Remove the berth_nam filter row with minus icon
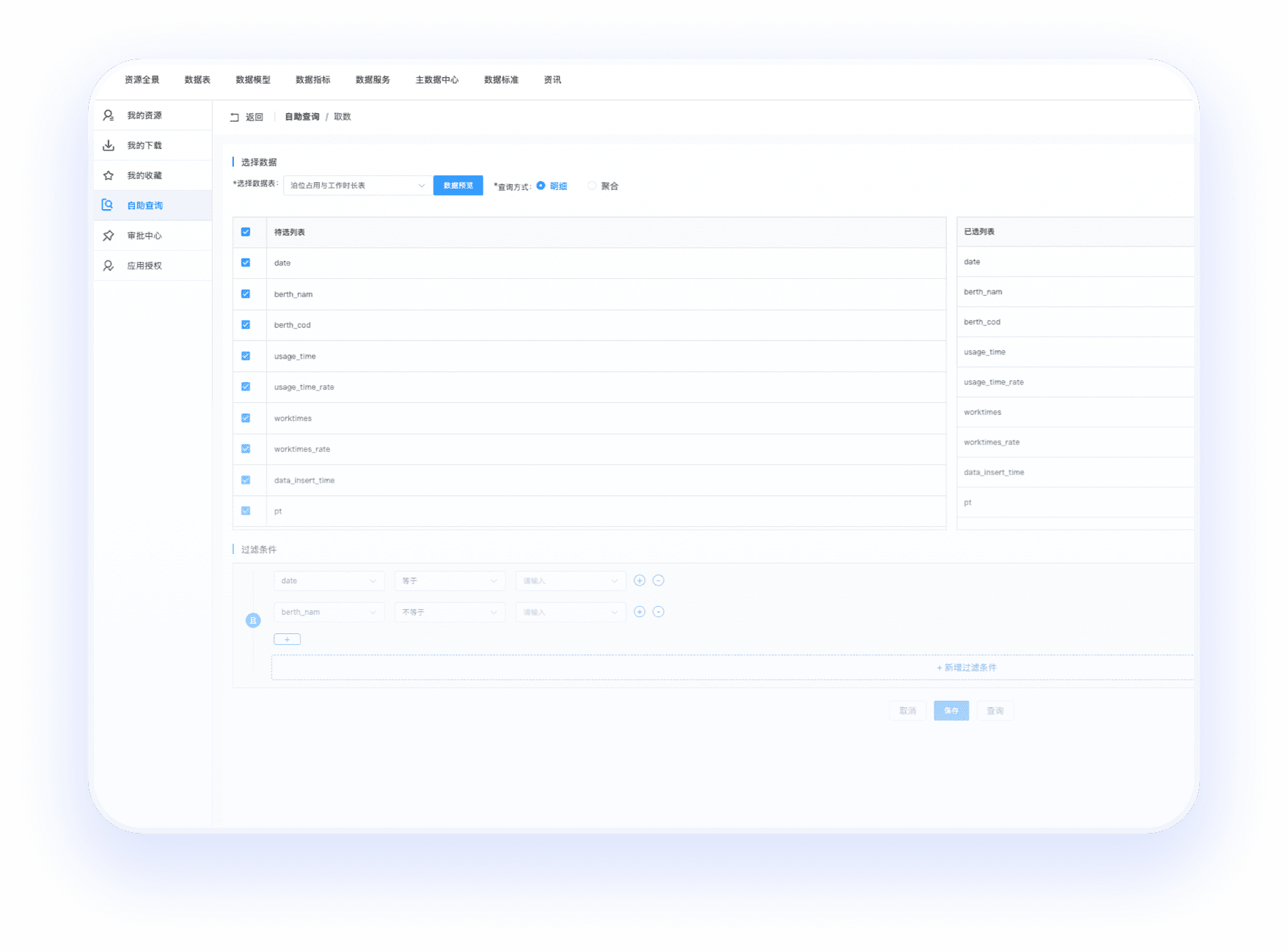Image resolution: width=1288 pixels, height=951 pixels. click(x=659, y=612)
